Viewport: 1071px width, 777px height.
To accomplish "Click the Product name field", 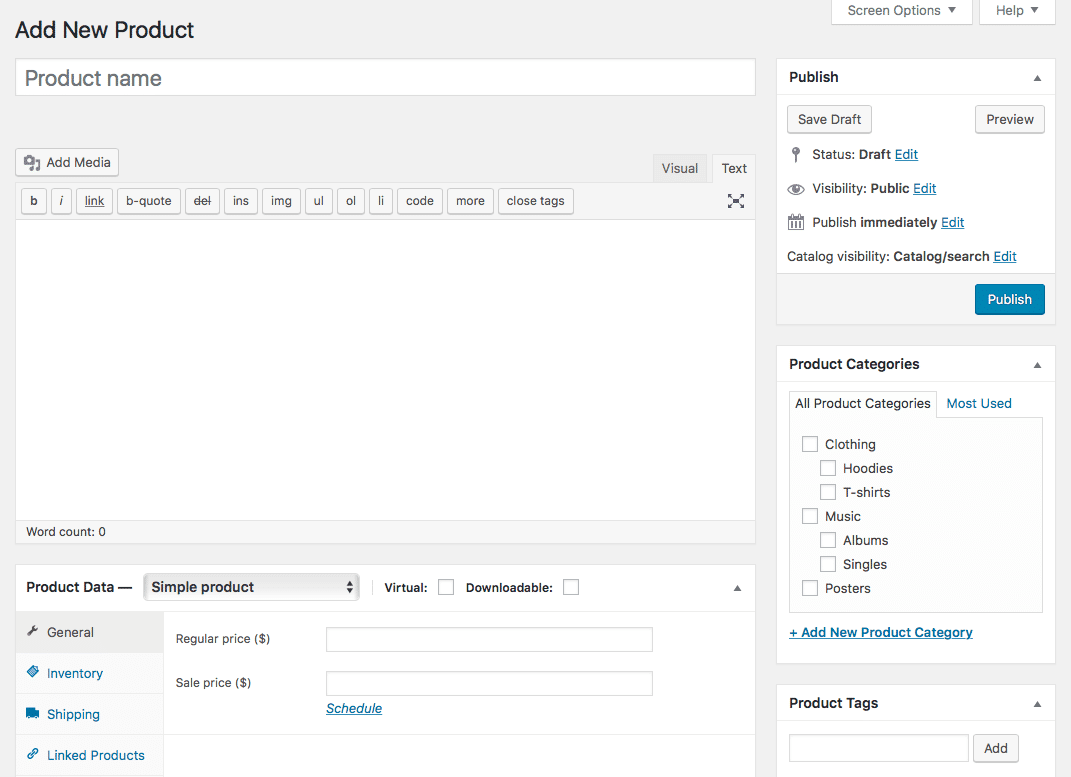I will click(385, 78).
